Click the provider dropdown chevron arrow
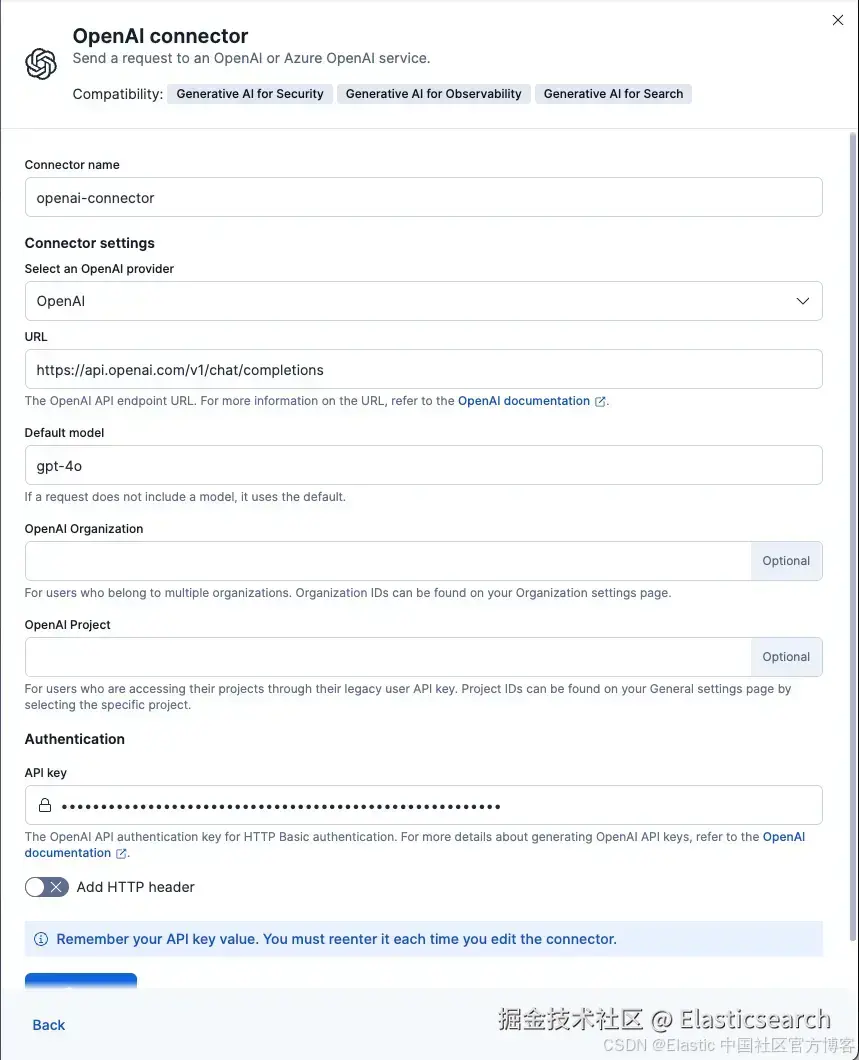The image size is (859, 1060). pos(802,301)
